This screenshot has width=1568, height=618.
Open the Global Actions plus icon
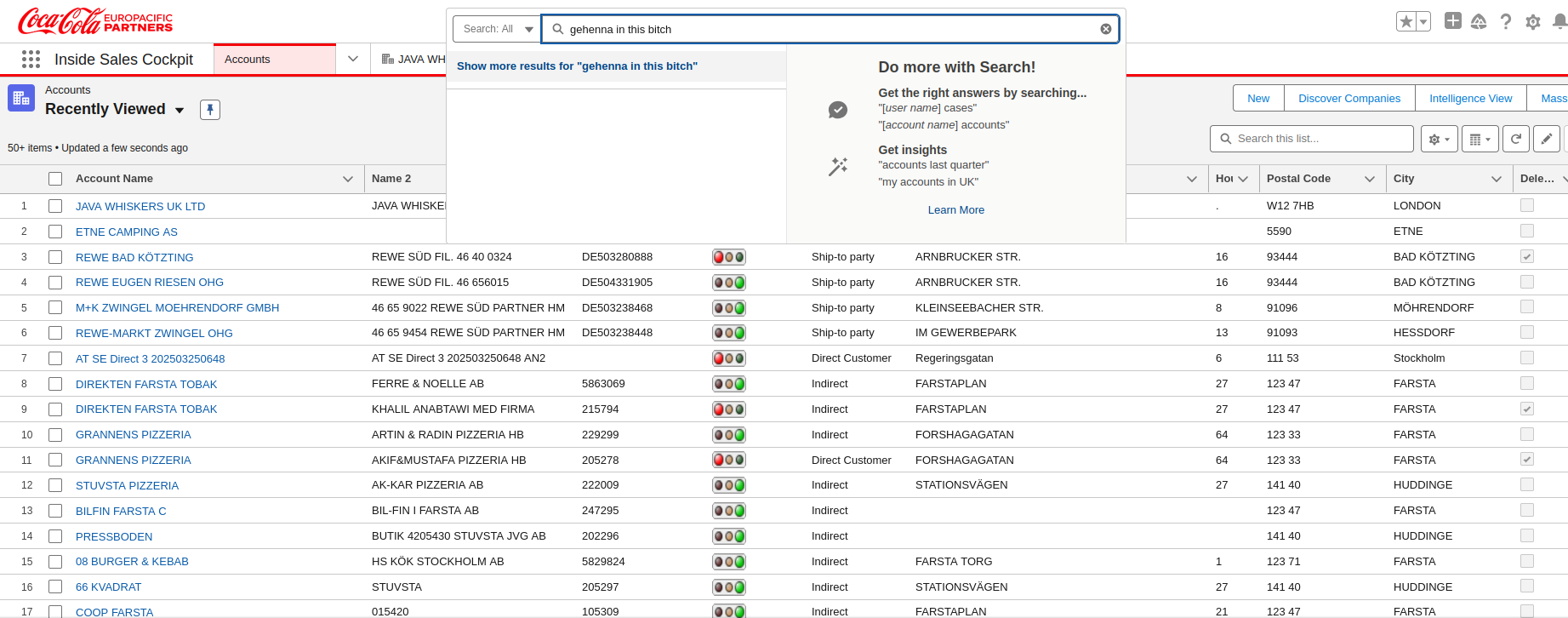click(x=1453, y=21)
